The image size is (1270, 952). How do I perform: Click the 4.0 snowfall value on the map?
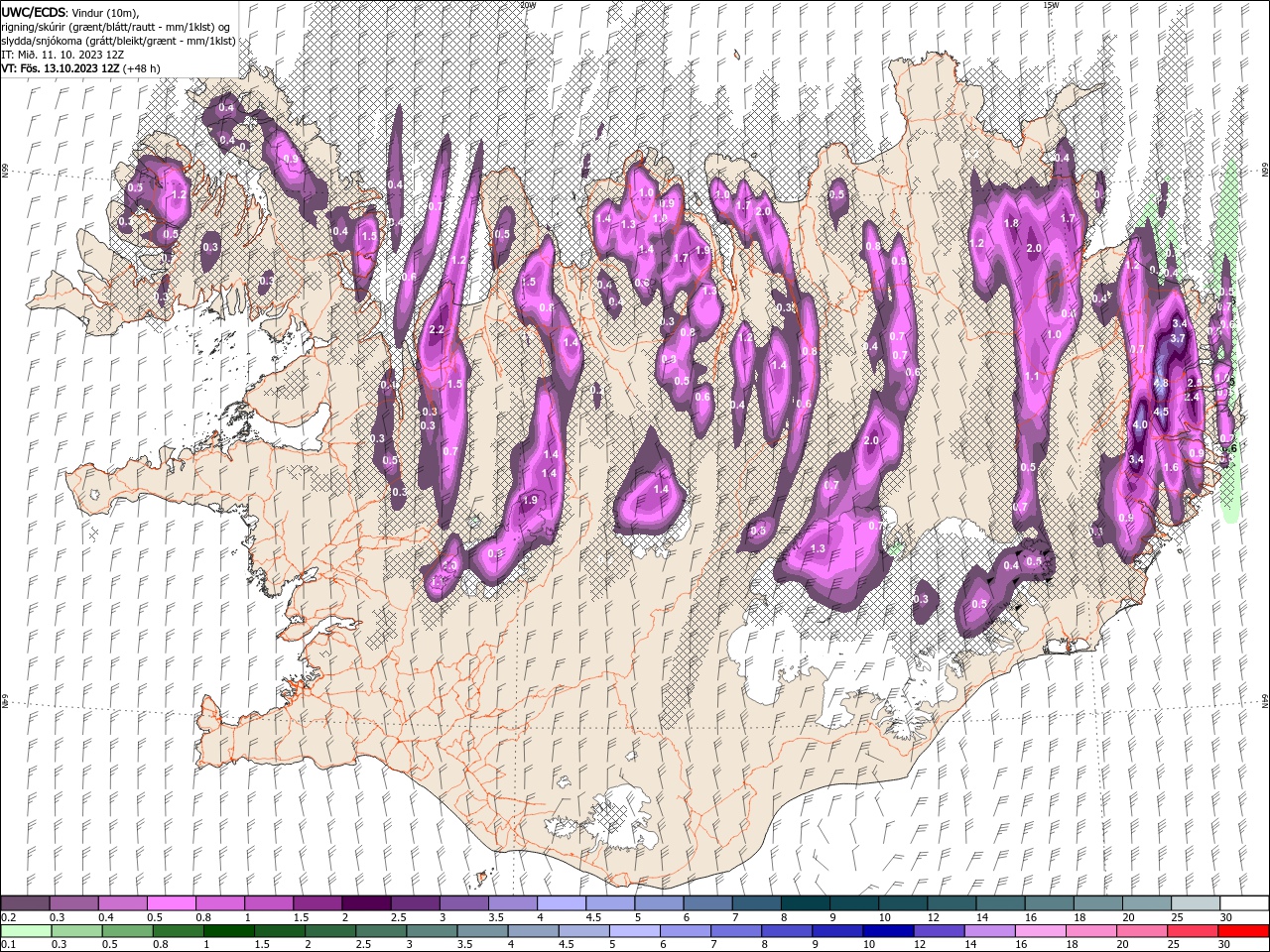(x=1140, y=425)
